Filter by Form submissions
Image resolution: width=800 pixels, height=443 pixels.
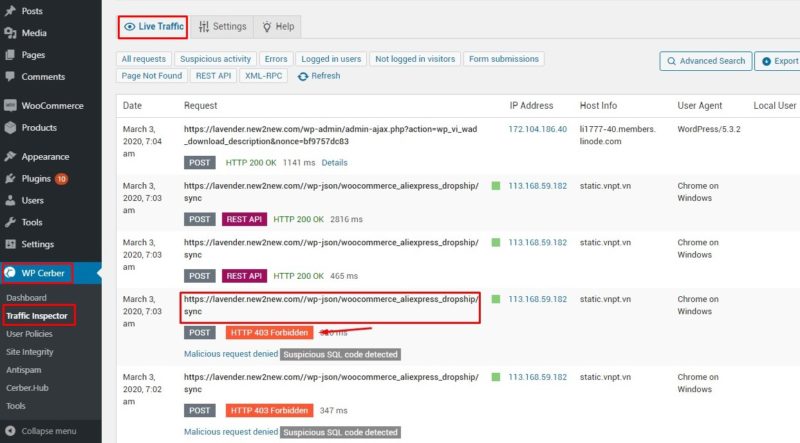[x=504, y=59]
